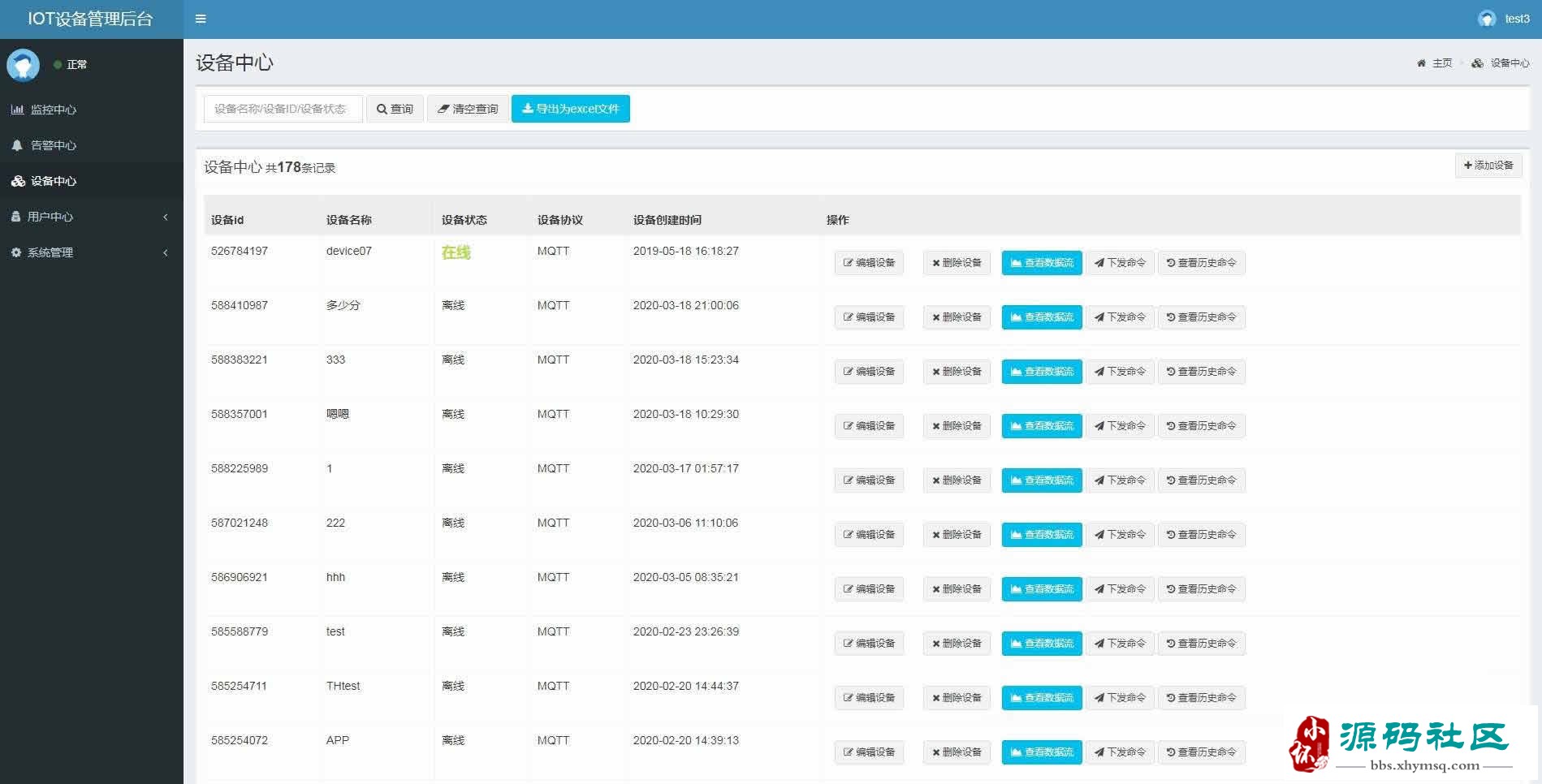The image size is (1542, 784).
Task: Edit device 嗯嗯
Action: tap(869, 426)
